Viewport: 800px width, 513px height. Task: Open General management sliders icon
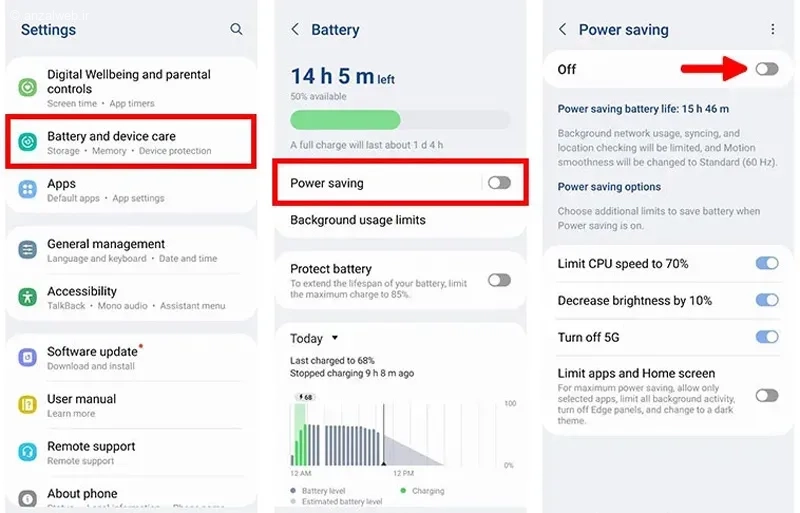(x=28, y=250)
